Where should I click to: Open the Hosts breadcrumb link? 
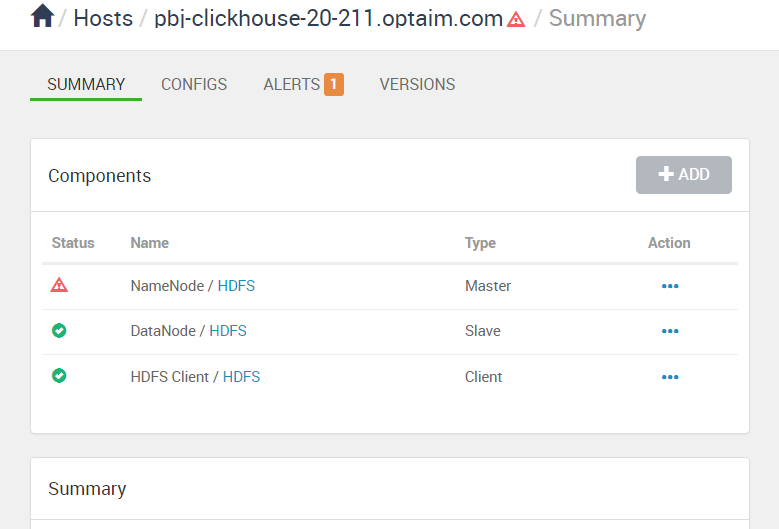[x=103, y=18]
